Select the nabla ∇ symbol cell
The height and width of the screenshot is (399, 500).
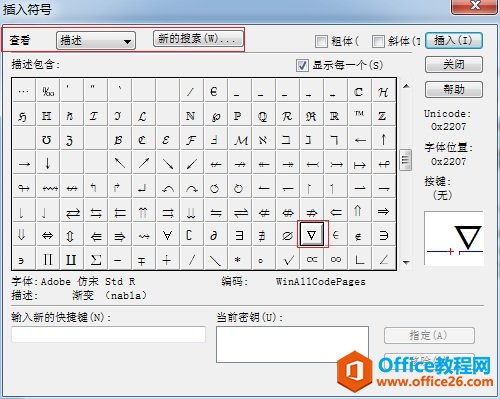click(312, 235)
